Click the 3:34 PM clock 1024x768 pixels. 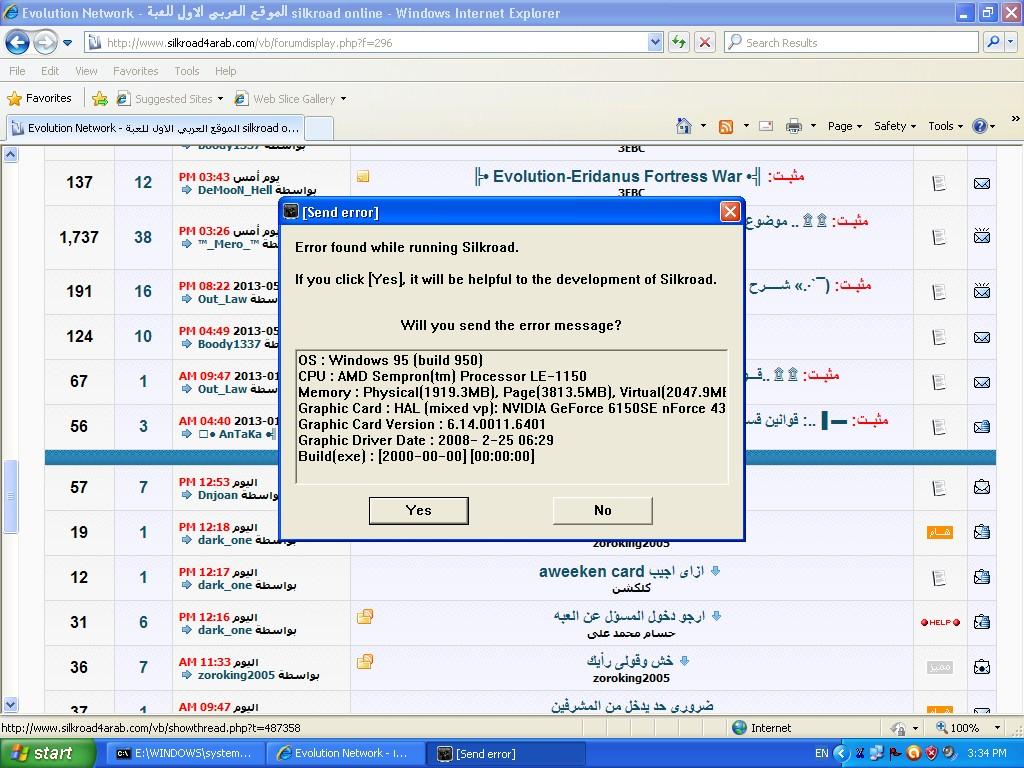point(987,753)
